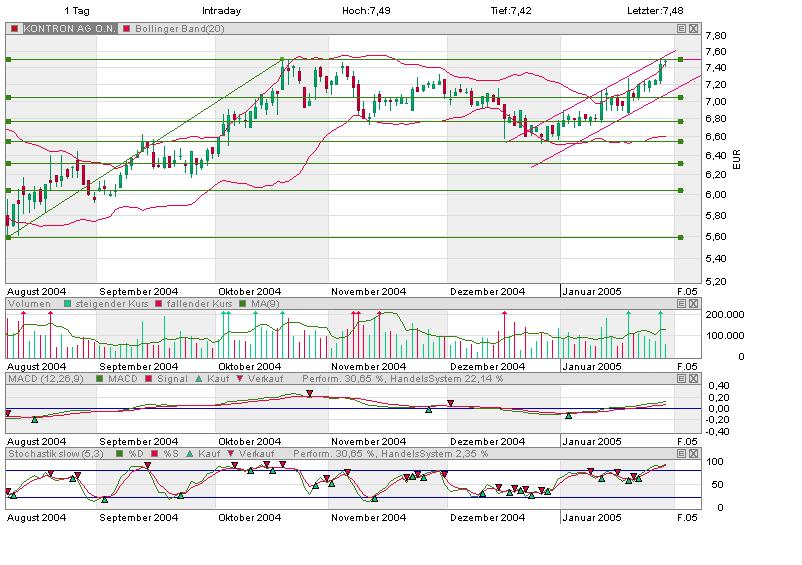Switch to the Intraday view
The image size is (802, 565).
pos(220,11)
